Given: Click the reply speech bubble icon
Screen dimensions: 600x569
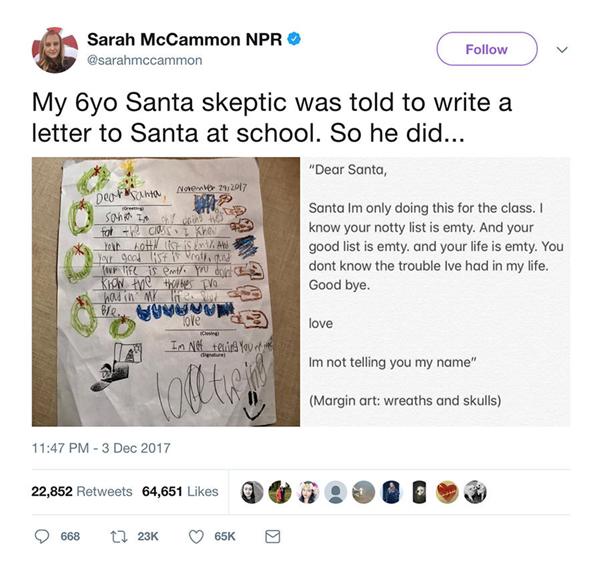Looking at the screenshot, I should point(41,536).
